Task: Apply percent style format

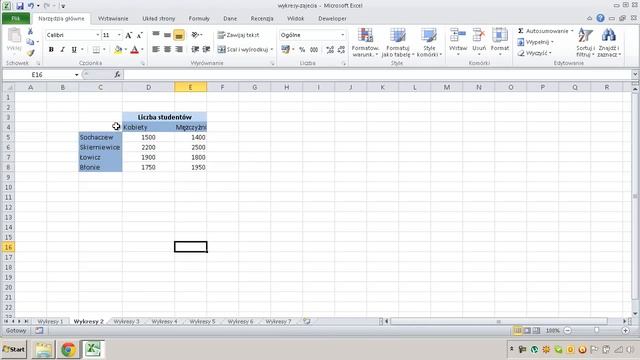Action: coord(302,49)
